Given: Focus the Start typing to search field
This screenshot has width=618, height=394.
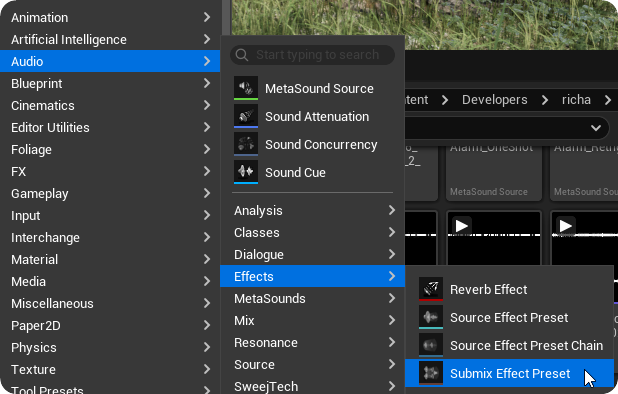Looking at the screenshot, I should point(312,55).
